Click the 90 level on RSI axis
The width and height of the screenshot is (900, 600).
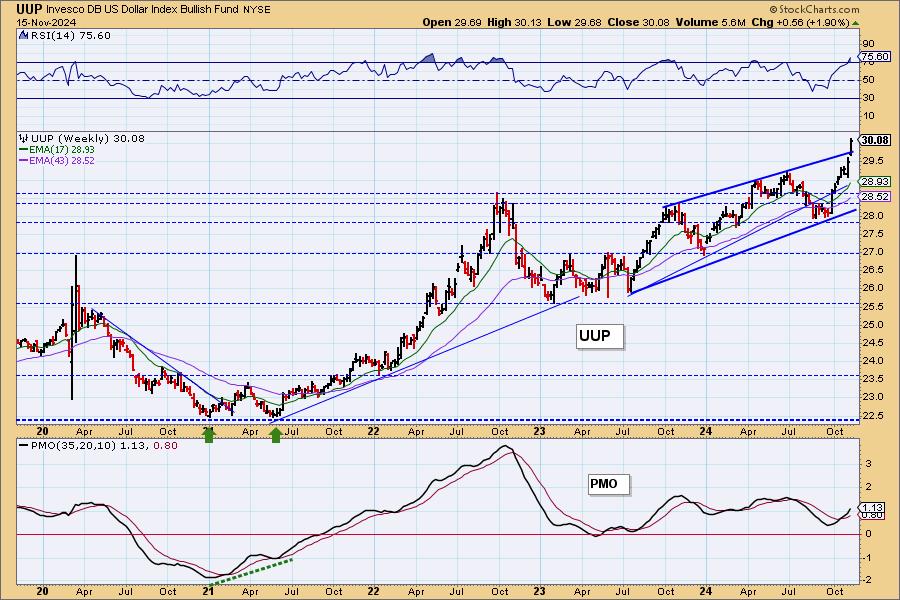868,44
